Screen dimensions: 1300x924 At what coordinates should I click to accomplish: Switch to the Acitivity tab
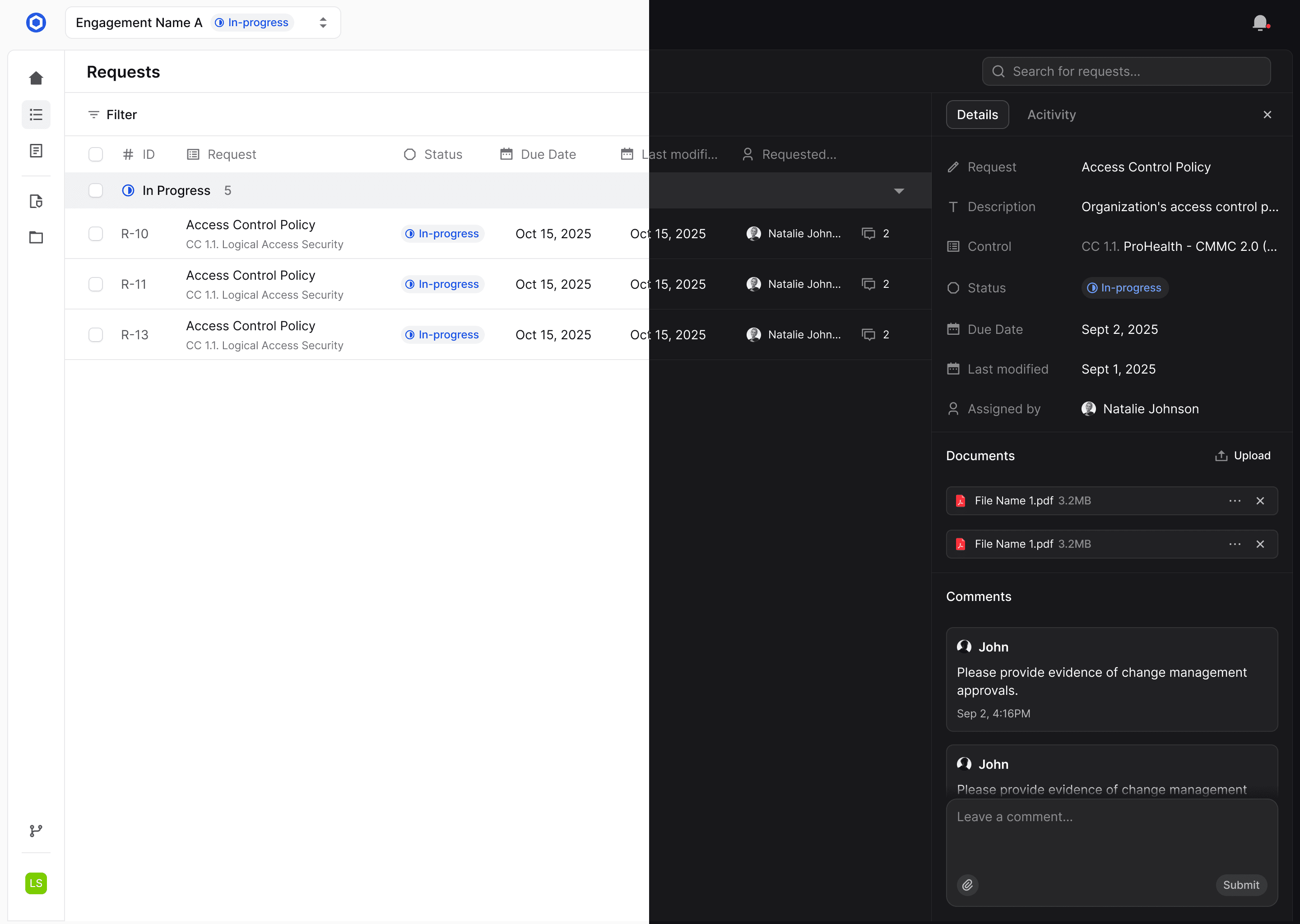[x=1051, y=115]
